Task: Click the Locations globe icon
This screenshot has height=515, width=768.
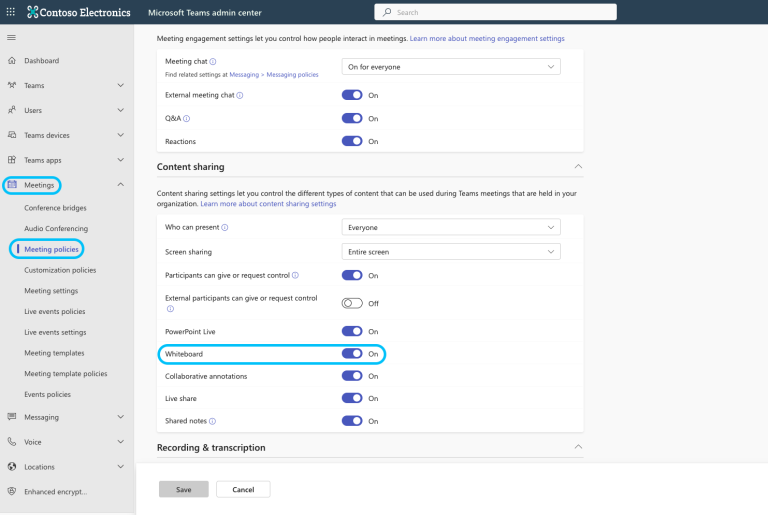Action: 12,466
